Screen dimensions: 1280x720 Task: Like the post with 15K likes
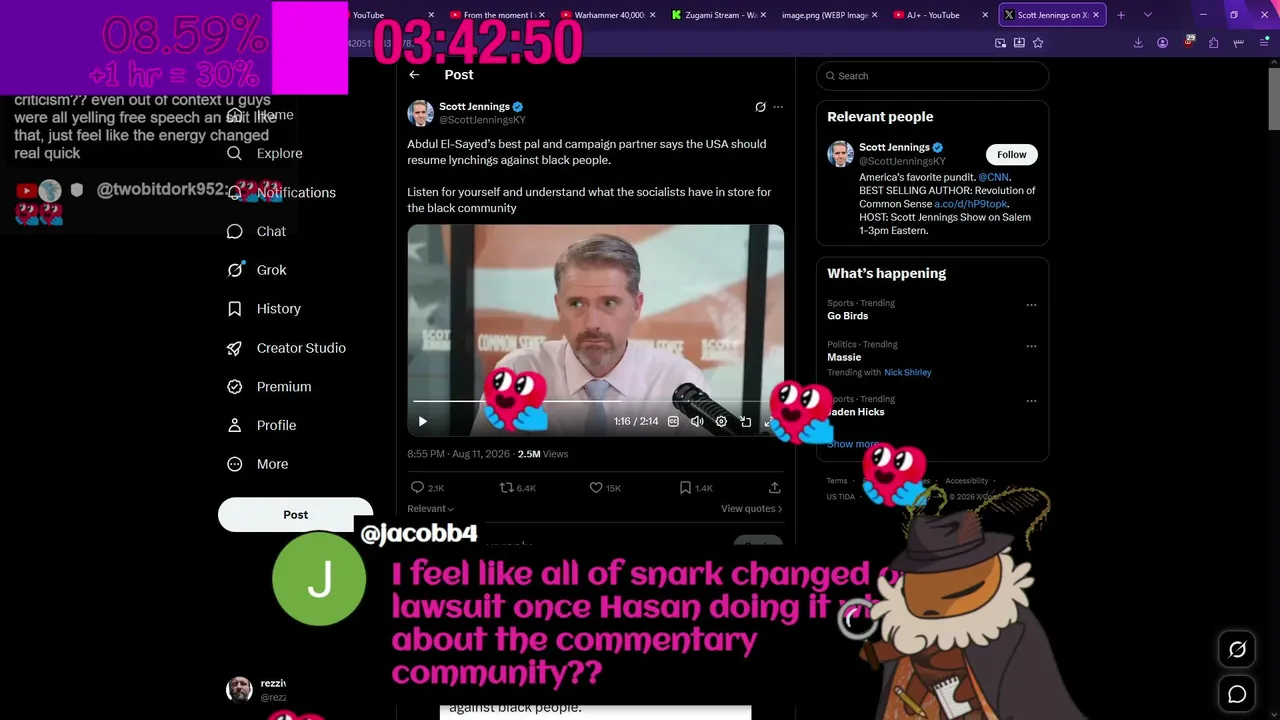click(596, 488)
